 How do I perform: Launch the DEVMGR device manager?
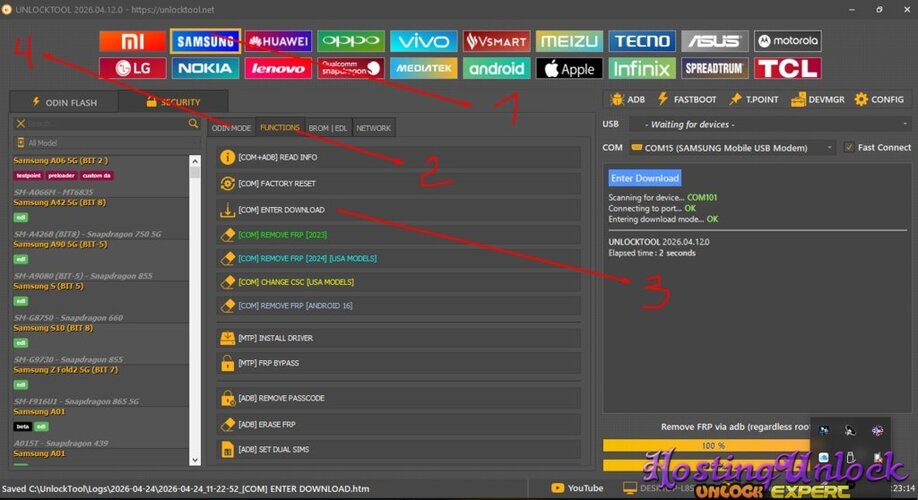click(817, 100)
